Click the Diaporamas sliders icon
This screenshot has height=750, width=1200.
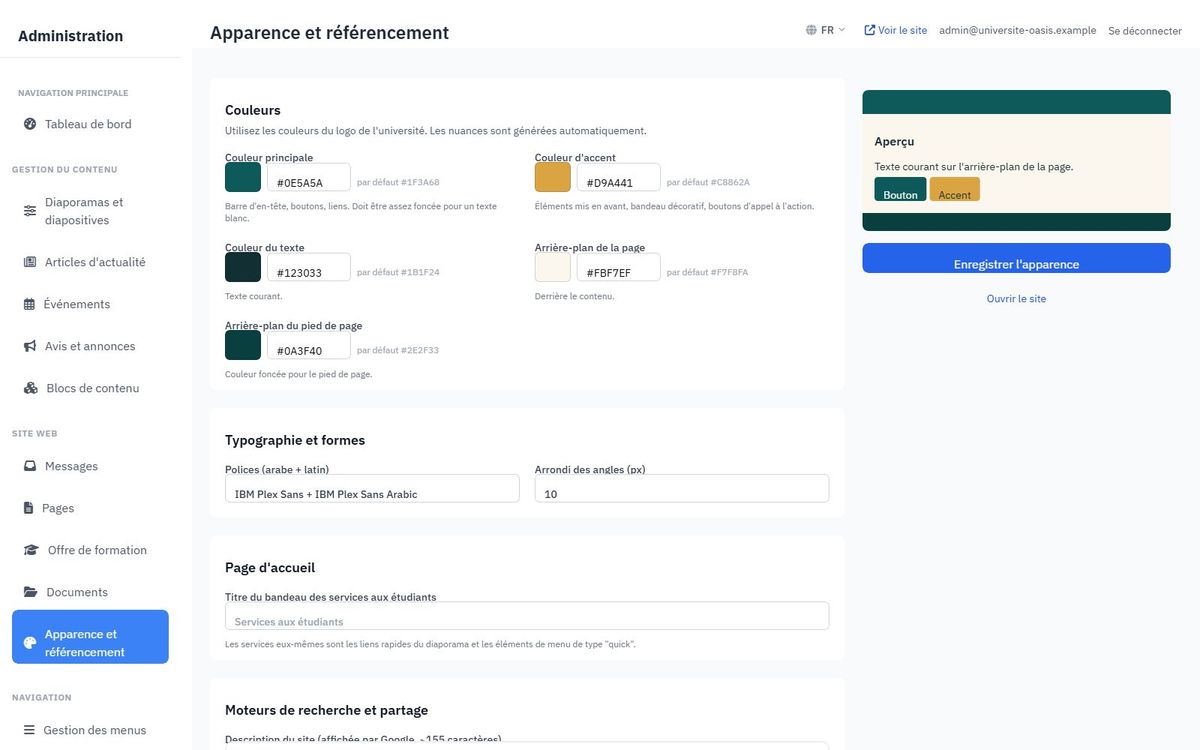[x=30, y=211]
